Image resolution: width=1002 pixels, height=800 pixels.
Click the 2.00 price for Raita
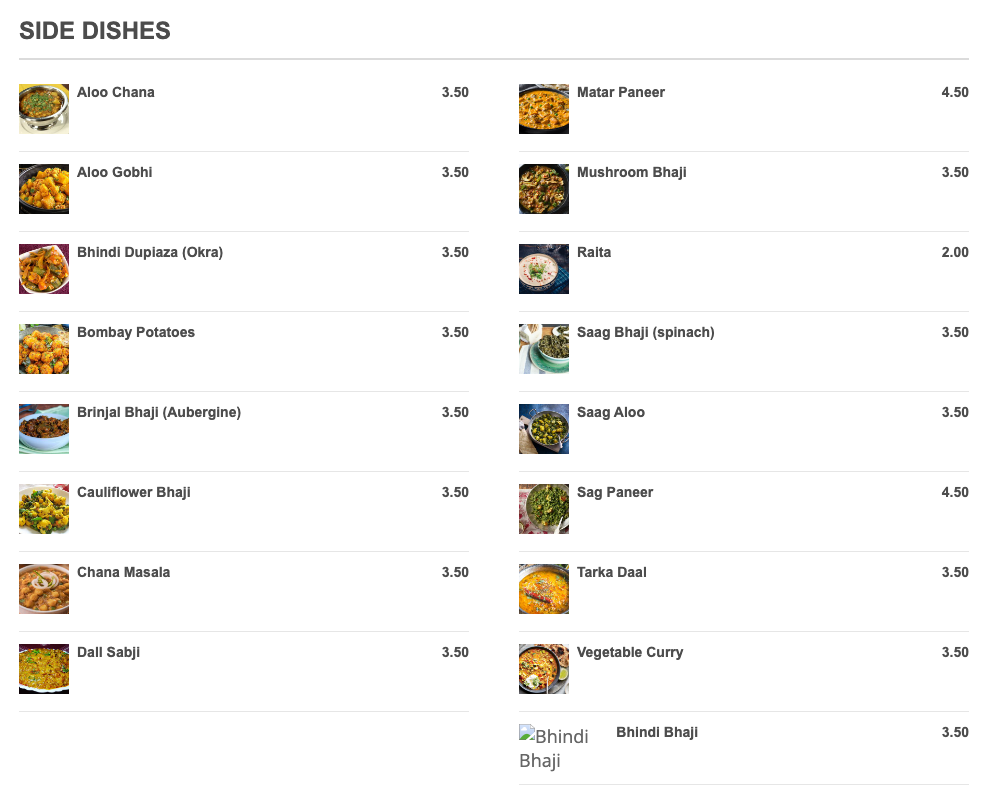955,252
